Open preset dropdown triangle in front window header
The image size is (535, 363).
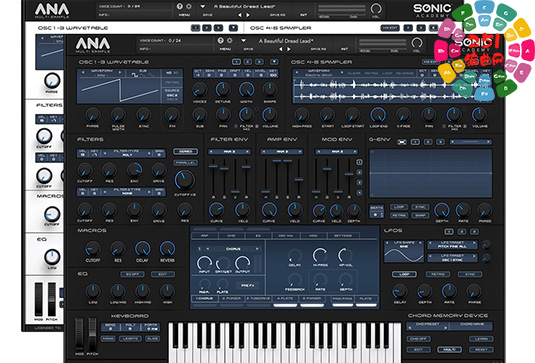click(243, 41)
